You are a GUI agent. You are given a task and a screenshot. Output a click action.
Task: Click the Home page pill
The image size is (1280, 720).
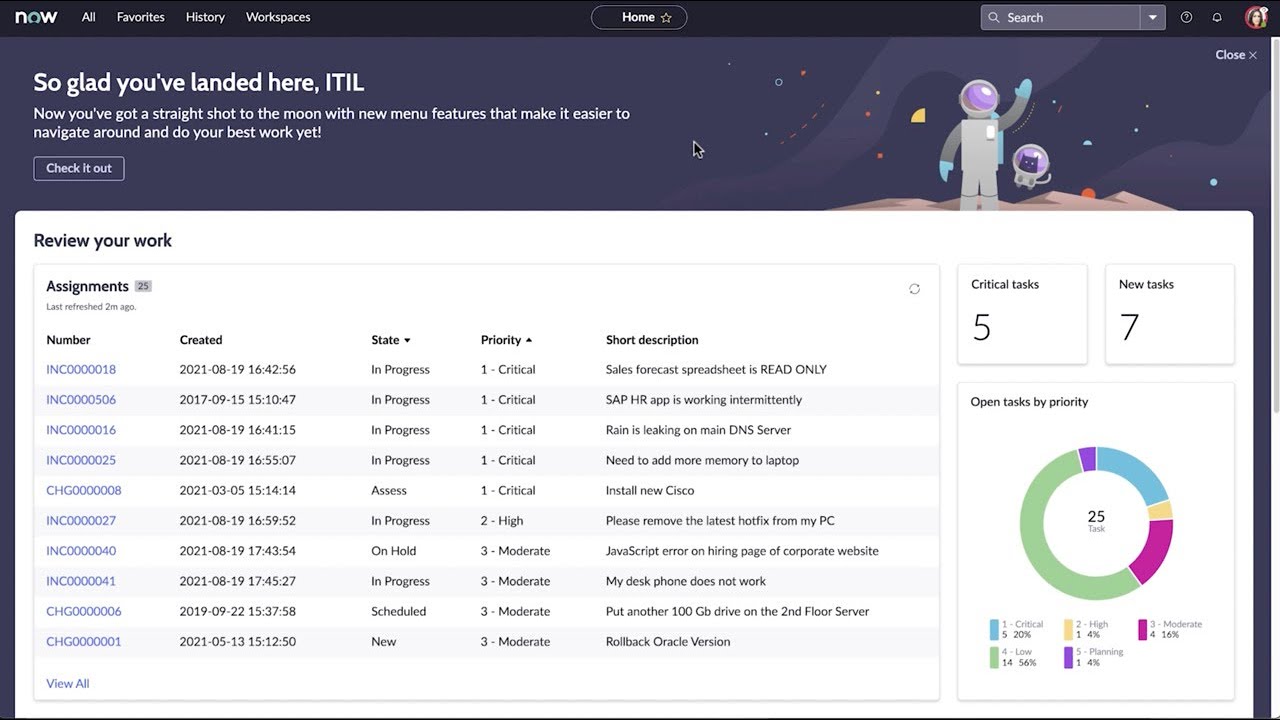(639, 17)
